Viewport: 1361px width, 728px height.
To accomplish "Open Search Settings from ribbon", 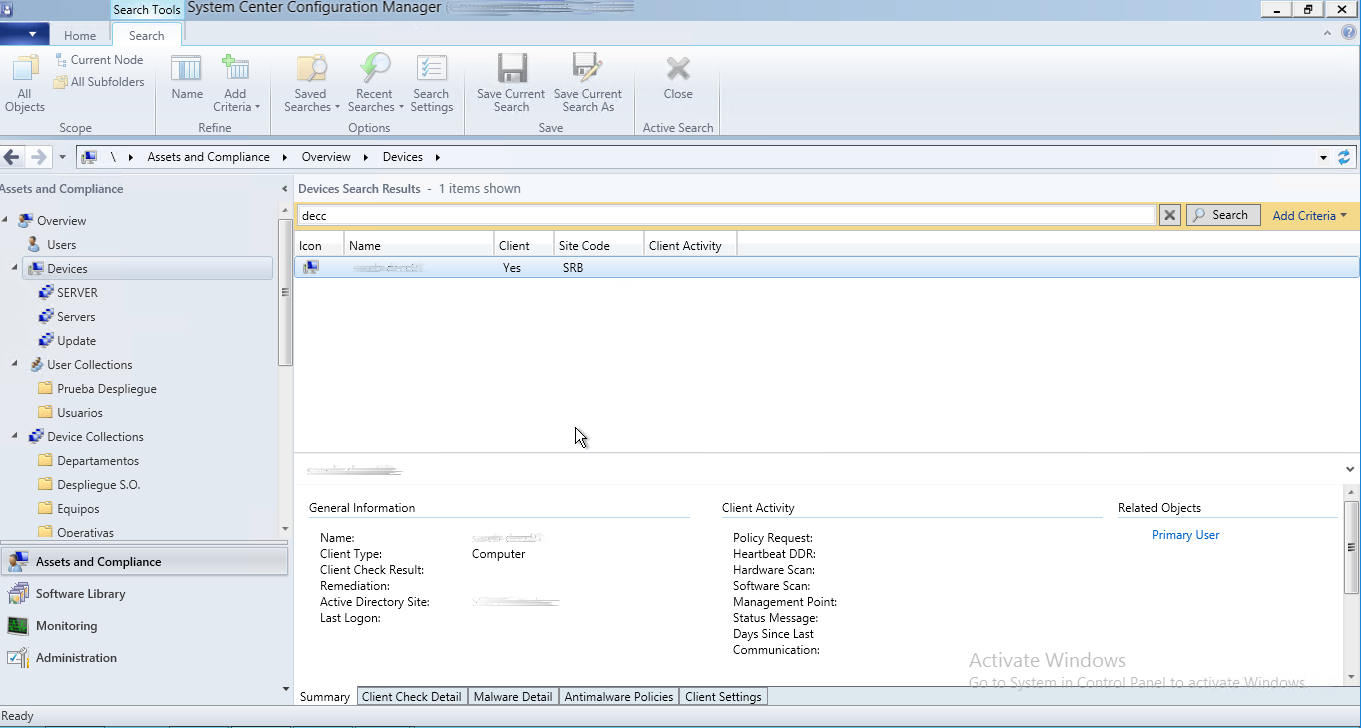I will point(431,70).
